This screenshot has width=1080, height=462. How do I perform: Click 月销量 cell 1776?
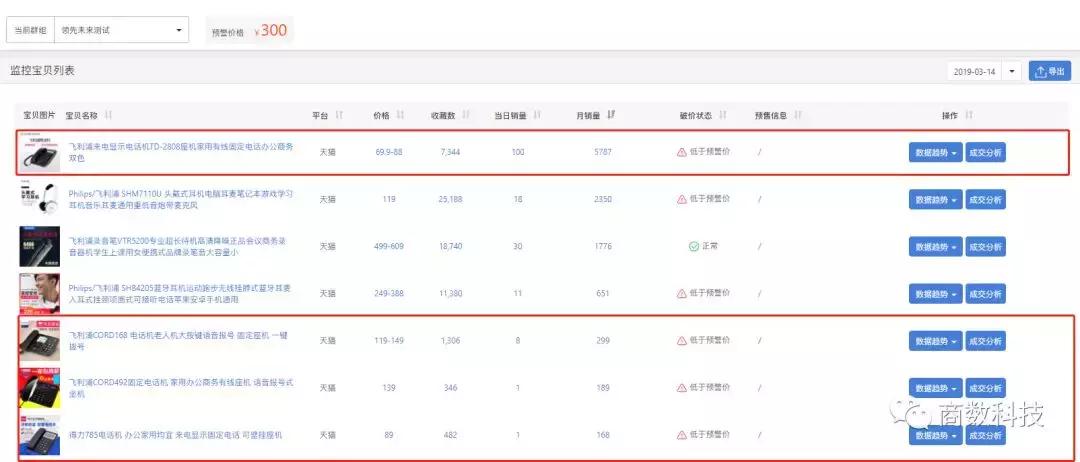click(603, 246)
